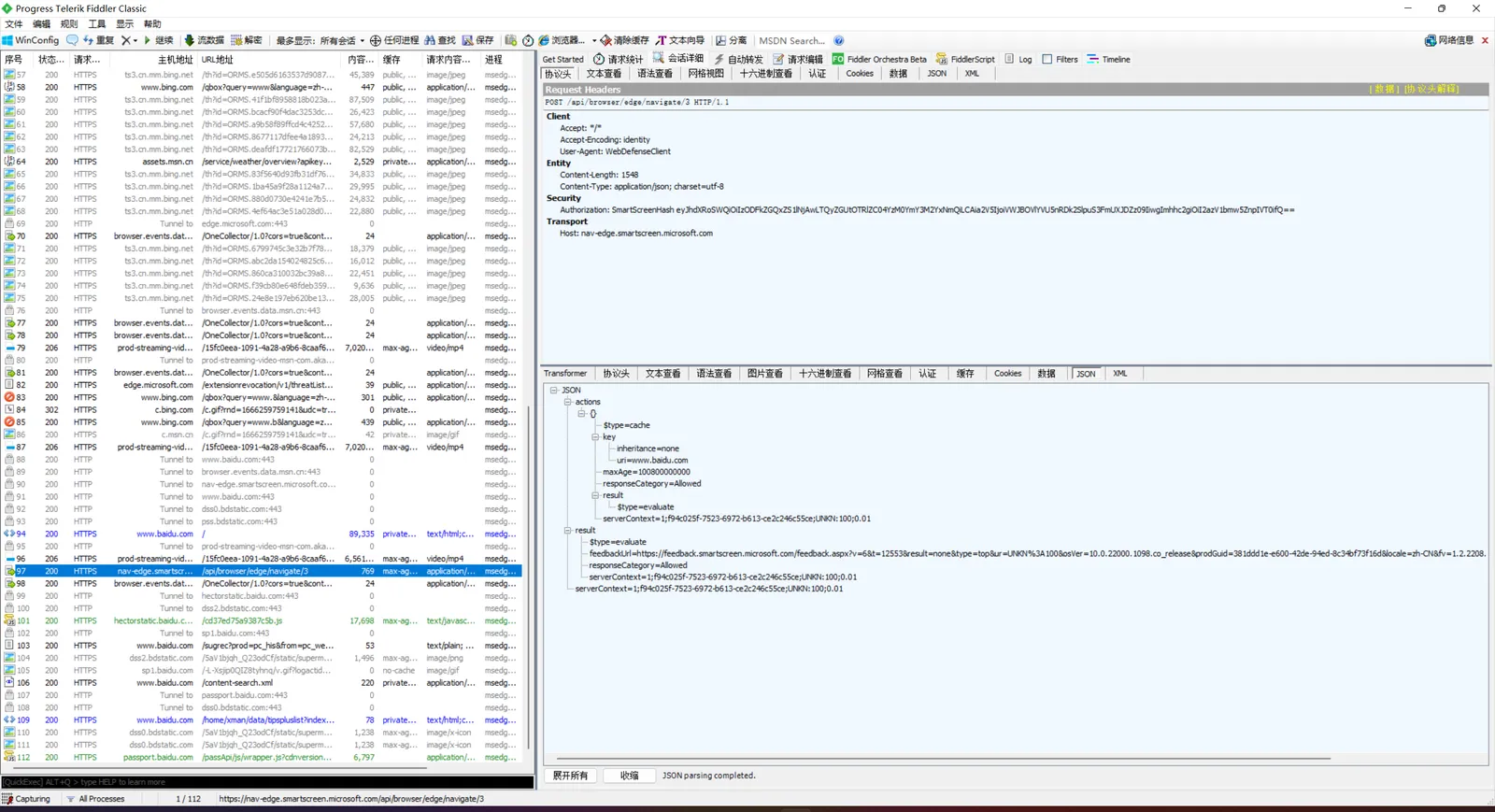Open the Tools (工具) menu
Screen dimensions: 1495x812
[x=97, y=24]
